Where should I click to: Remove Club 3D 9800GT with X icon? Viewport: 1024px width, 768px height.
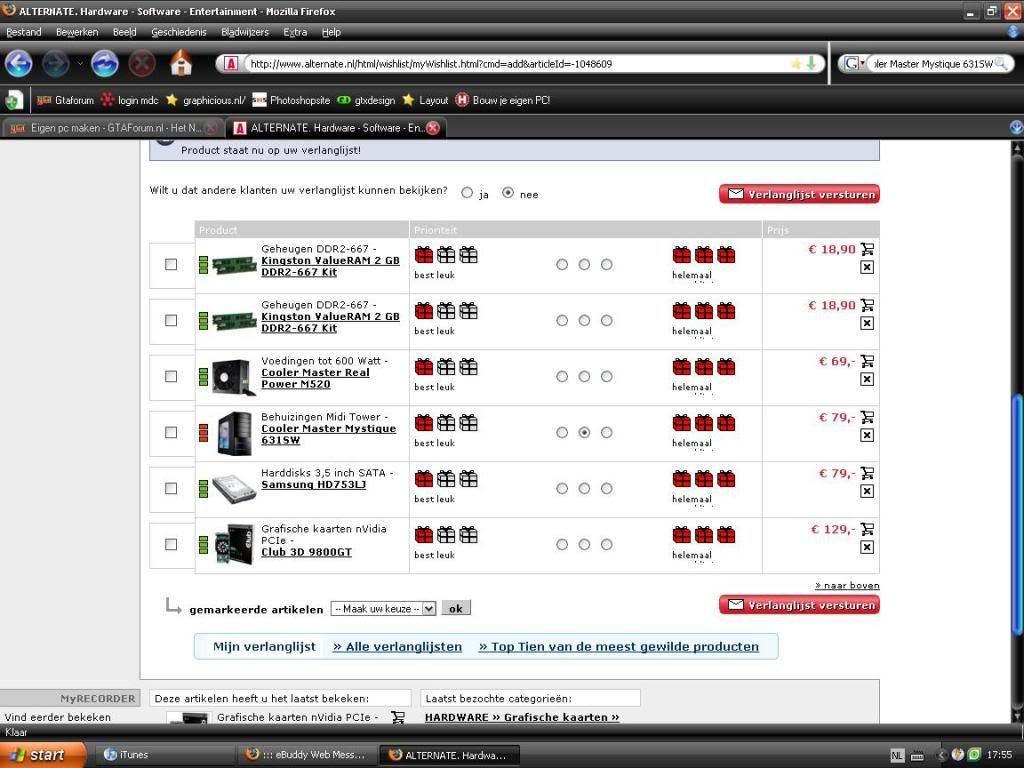[867, 547]
